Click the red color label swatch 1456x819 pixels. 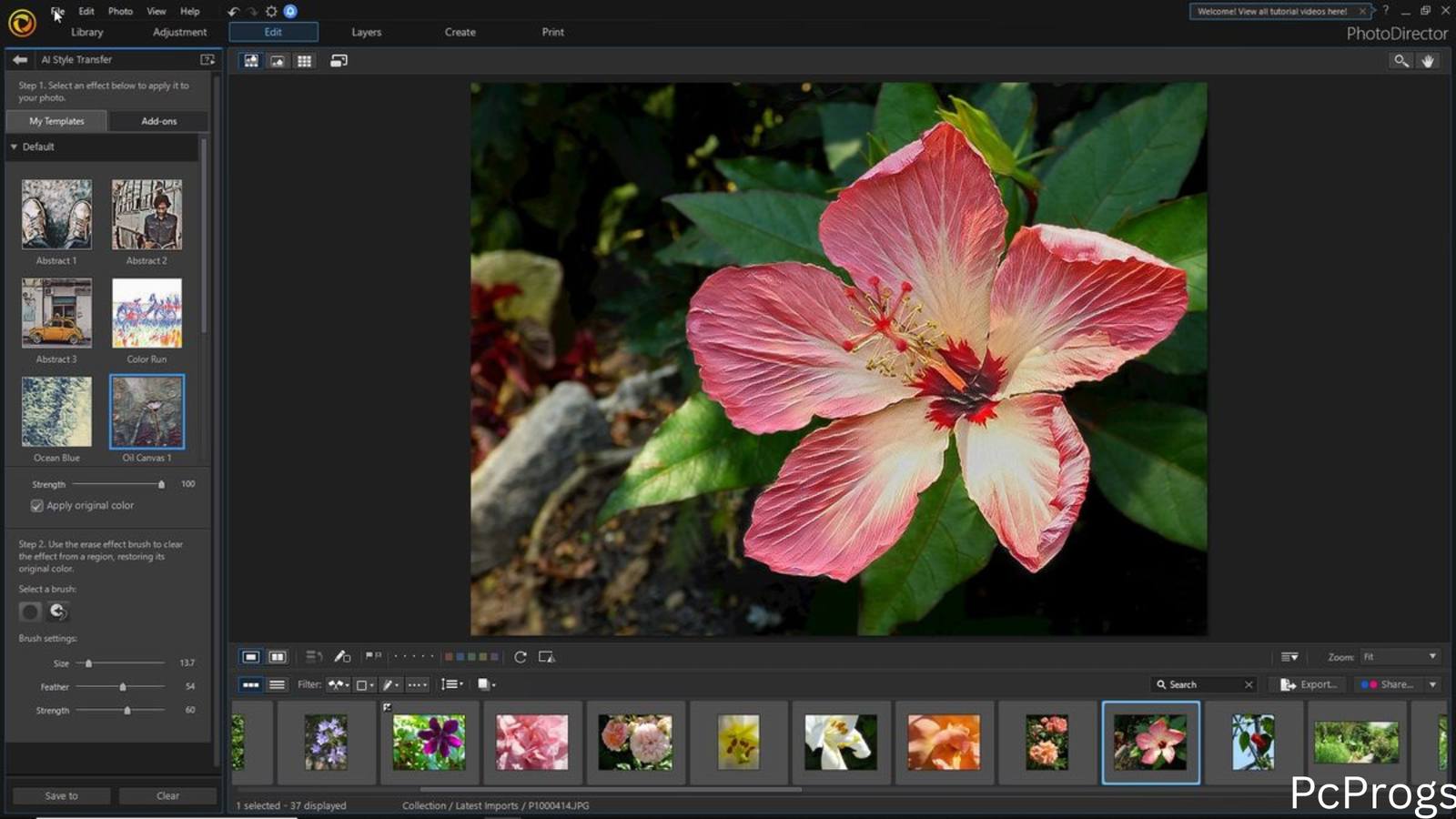[449, 657]
